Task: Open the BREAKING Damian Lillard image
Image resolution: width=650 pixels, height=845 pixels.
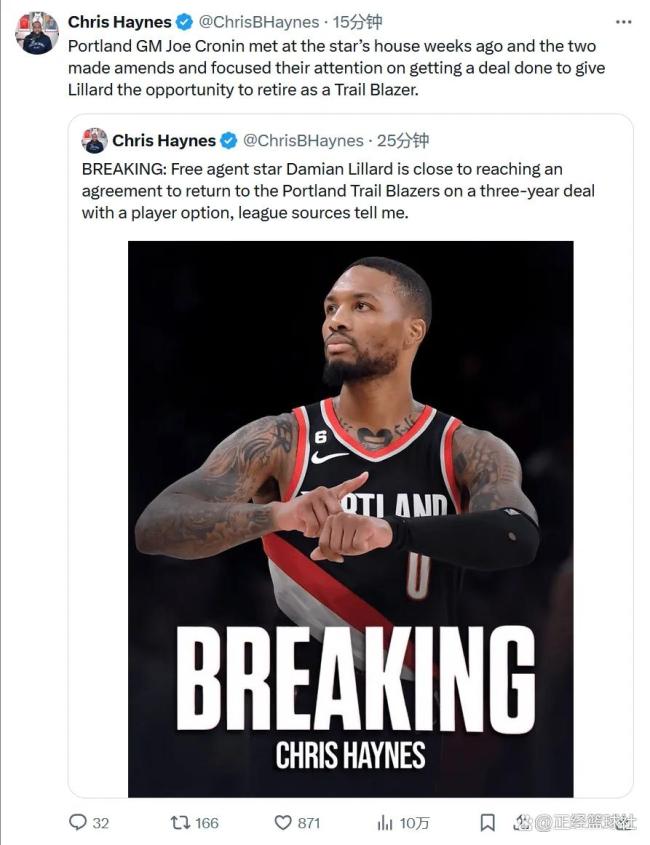Action: [x=350, y=519]
